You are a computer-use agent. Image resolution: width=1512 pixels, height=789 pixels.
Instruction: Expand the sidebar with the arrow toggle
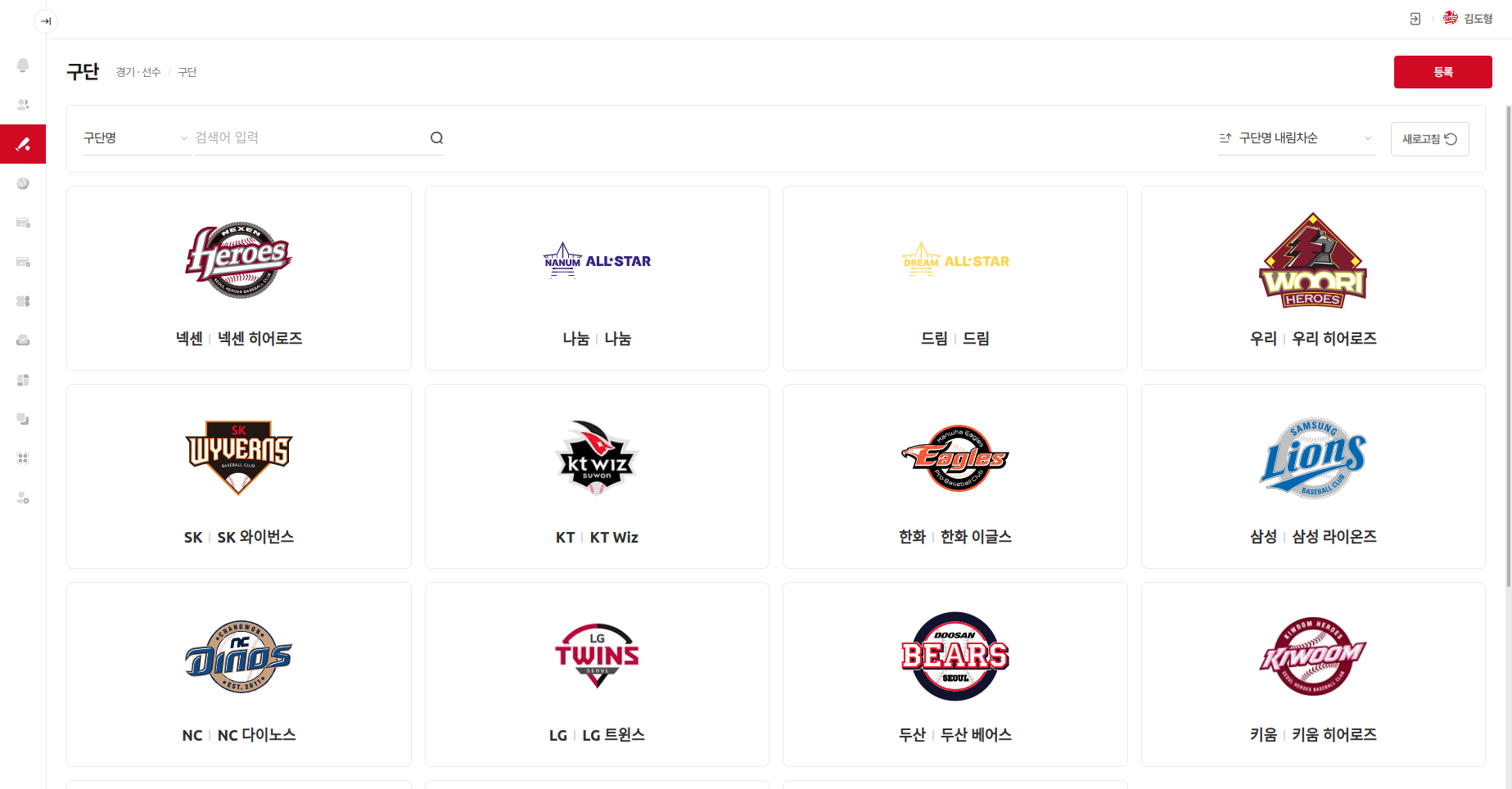tap(46, 21)
